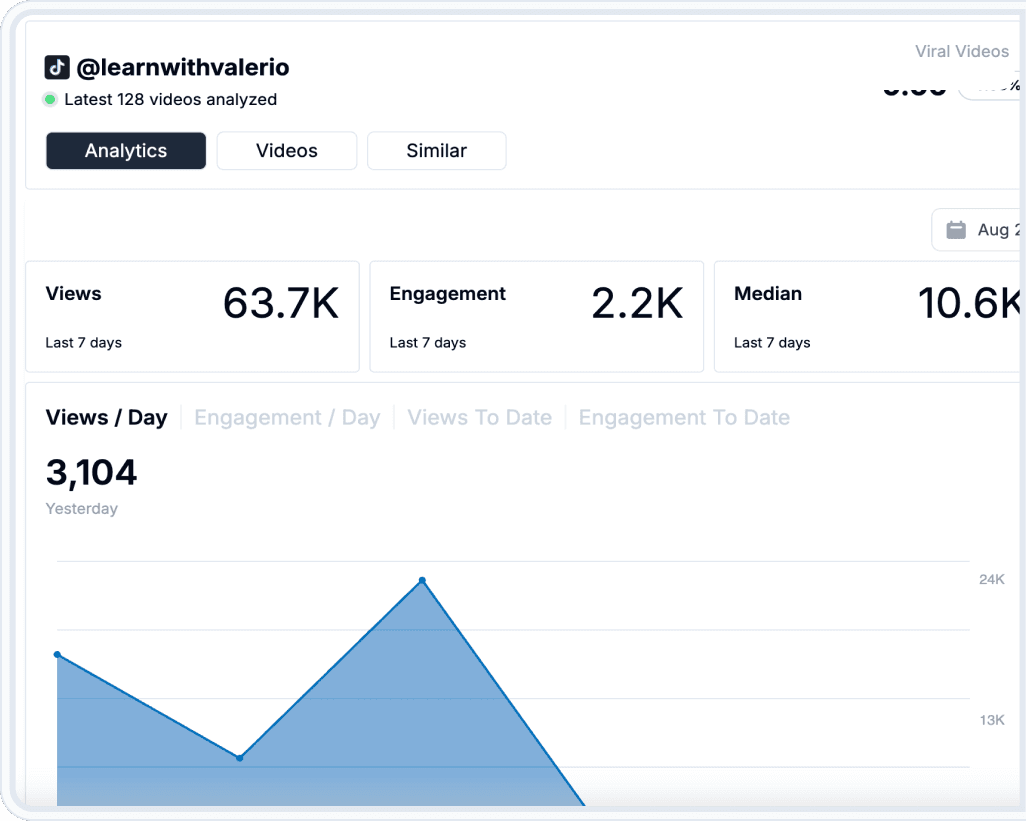1026x821 pixels.
Task: Switch to Engagement / Day metric
Action: (x=287, y=417)
